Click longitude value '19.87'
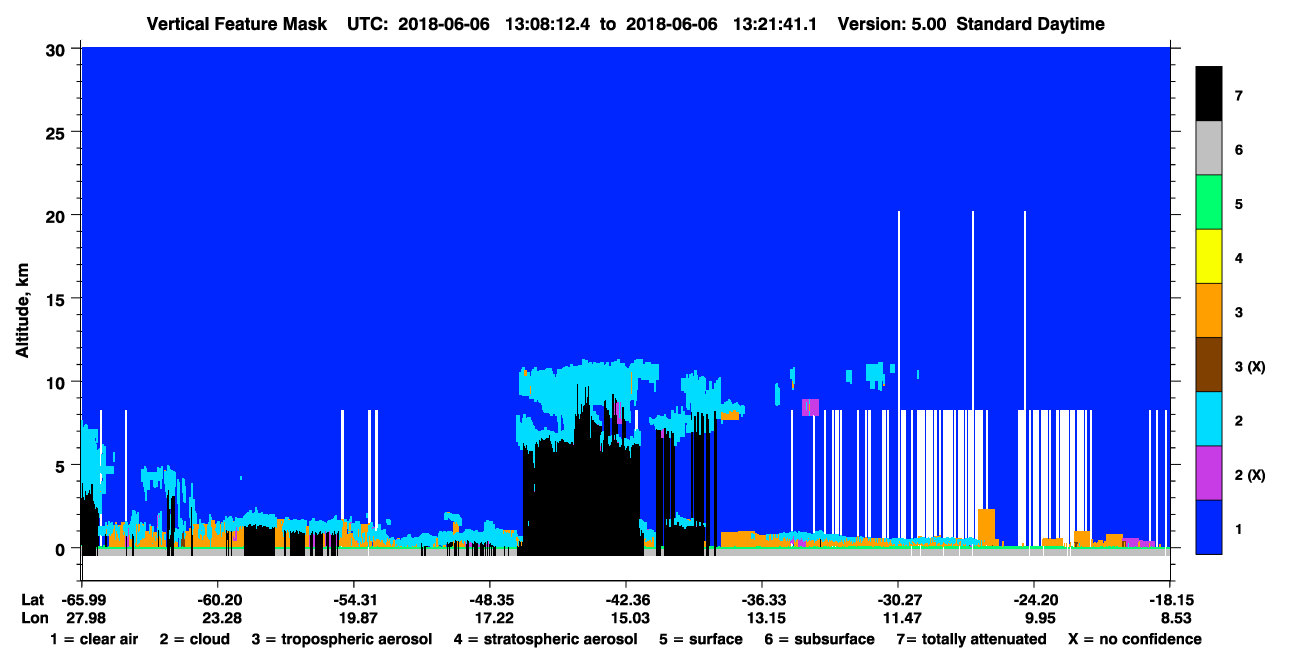Screen dimensions: 1300x667 (x=357, y=618)
